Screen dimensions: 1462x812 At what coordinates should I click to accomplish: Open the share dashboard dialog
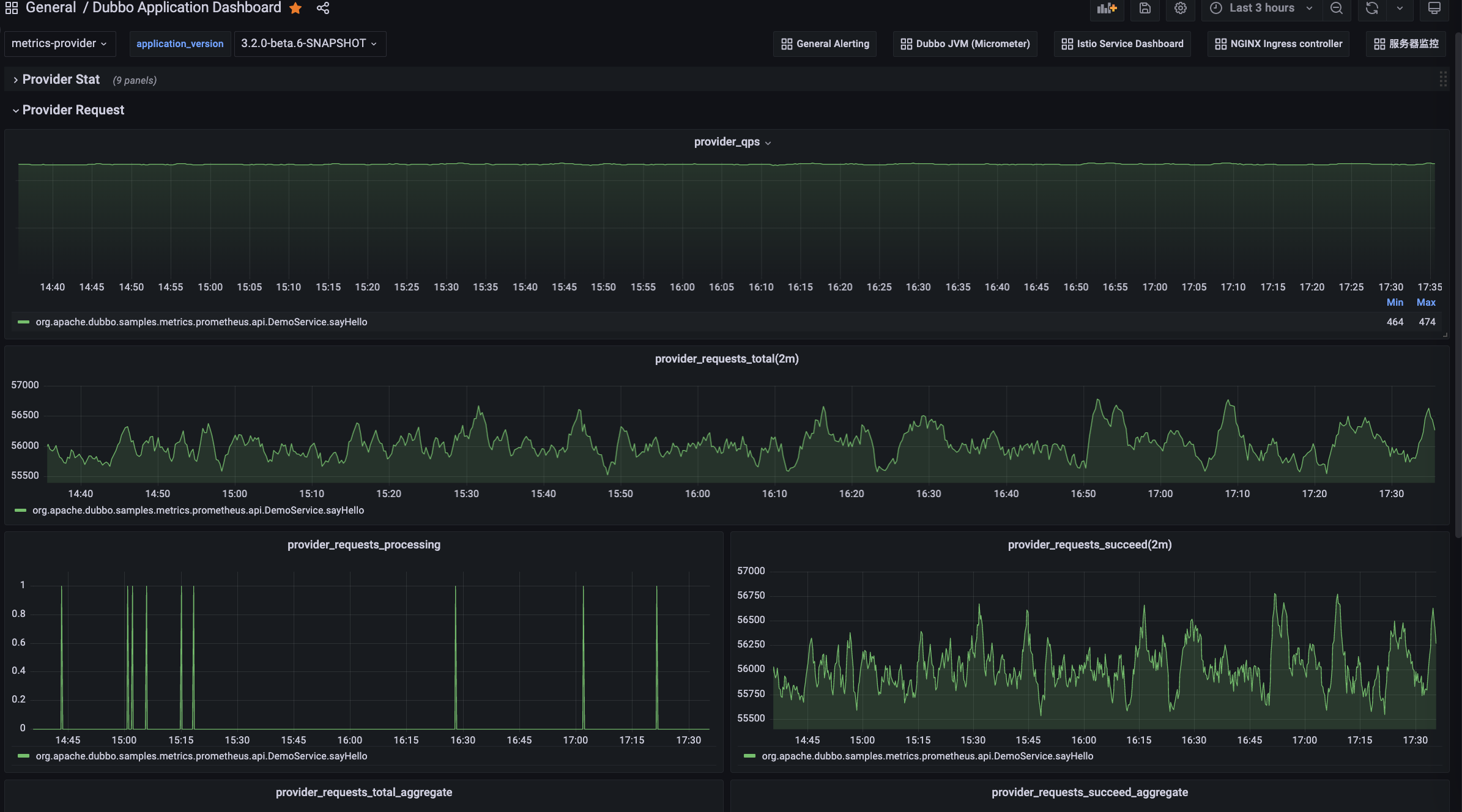[322, 8]
